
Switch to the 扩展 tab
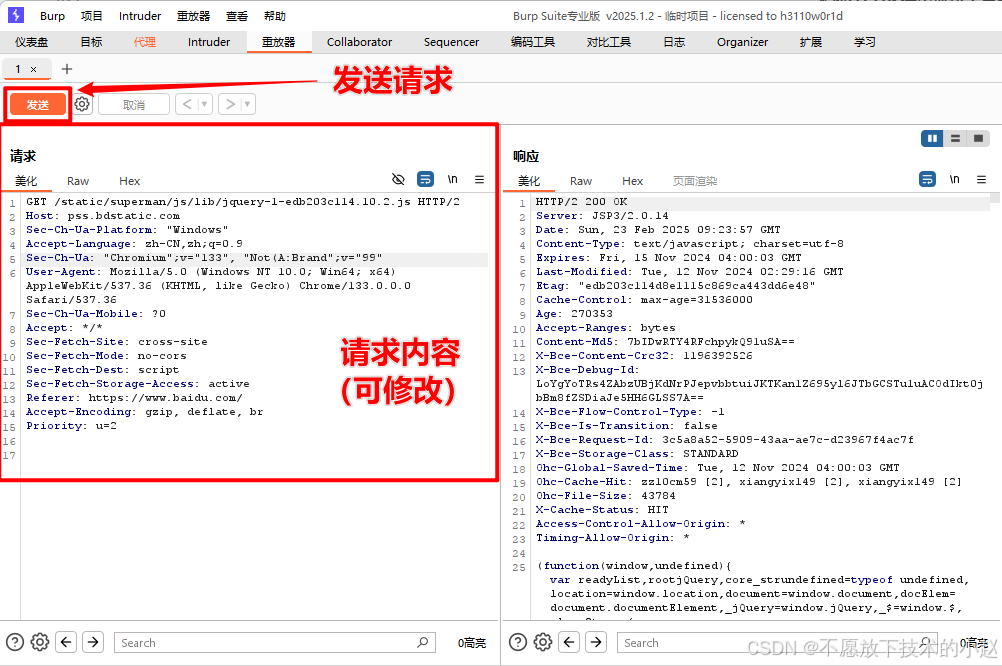coord(810,42)
